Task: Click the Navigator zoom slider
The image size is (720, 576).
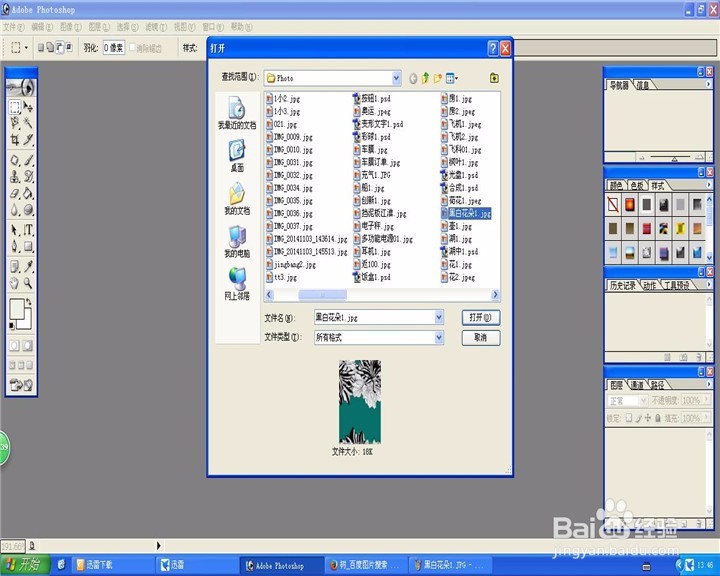Action: [674, 158]
